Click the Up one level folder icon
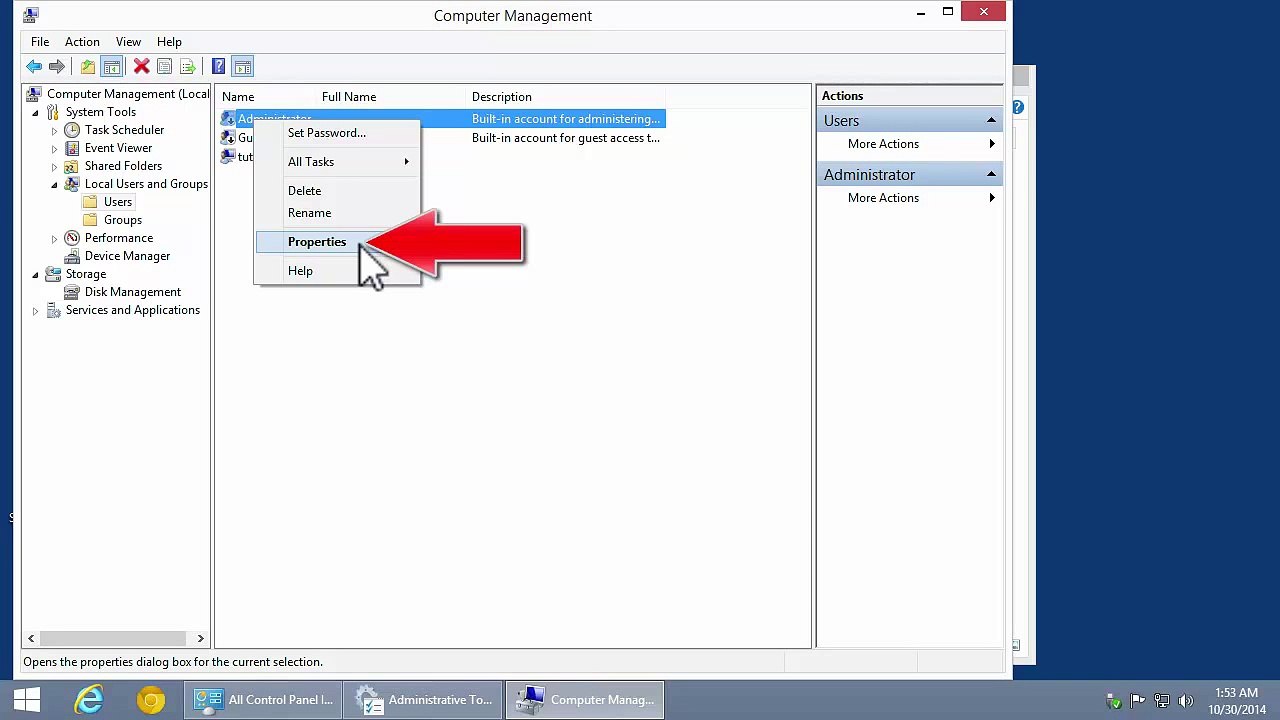The width and height of the screenshot is (1280, 720). 88,67
